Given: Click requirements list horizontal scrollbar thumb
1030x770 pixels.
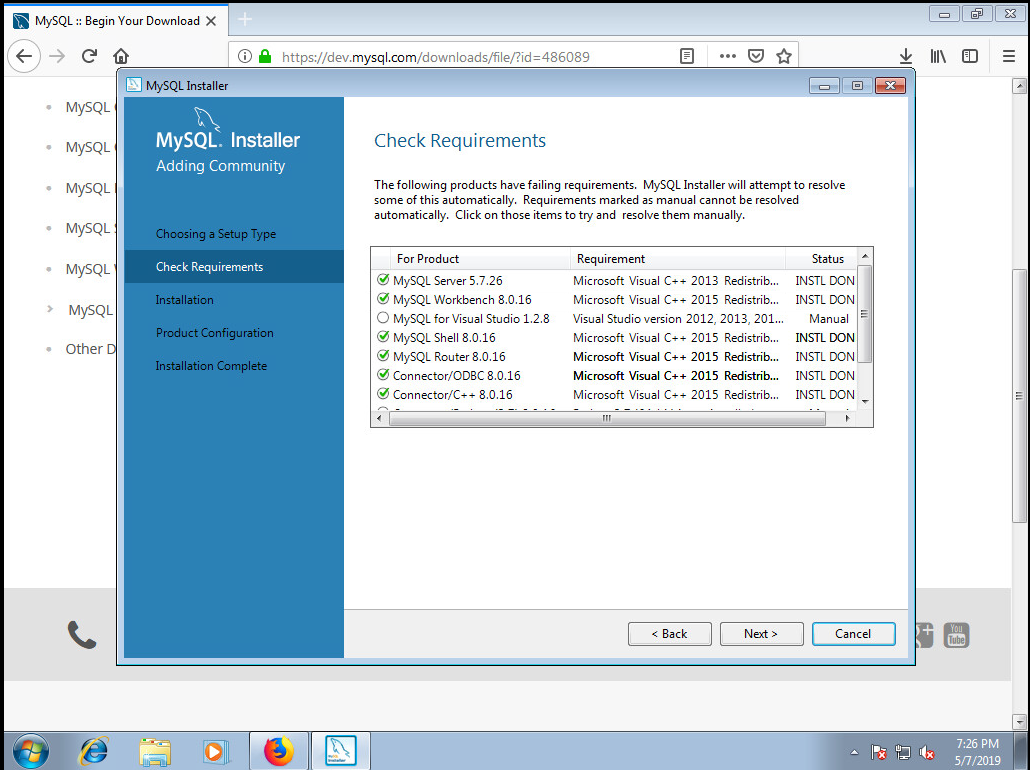Looking at the screenshot, I should (607, 418).
